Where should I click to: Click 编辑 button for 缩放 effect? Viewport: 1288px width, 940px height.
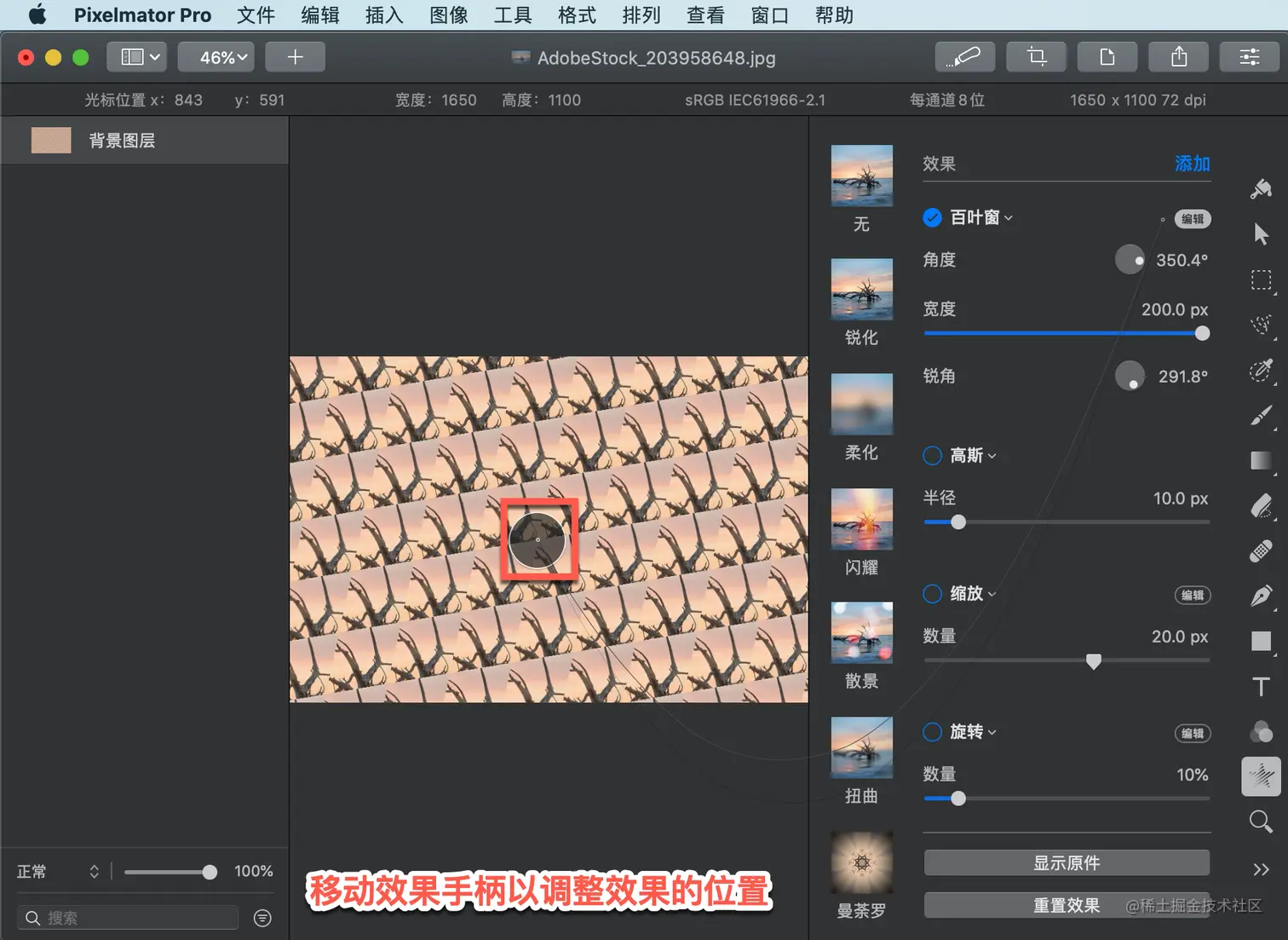click(x=1193, y=595)
